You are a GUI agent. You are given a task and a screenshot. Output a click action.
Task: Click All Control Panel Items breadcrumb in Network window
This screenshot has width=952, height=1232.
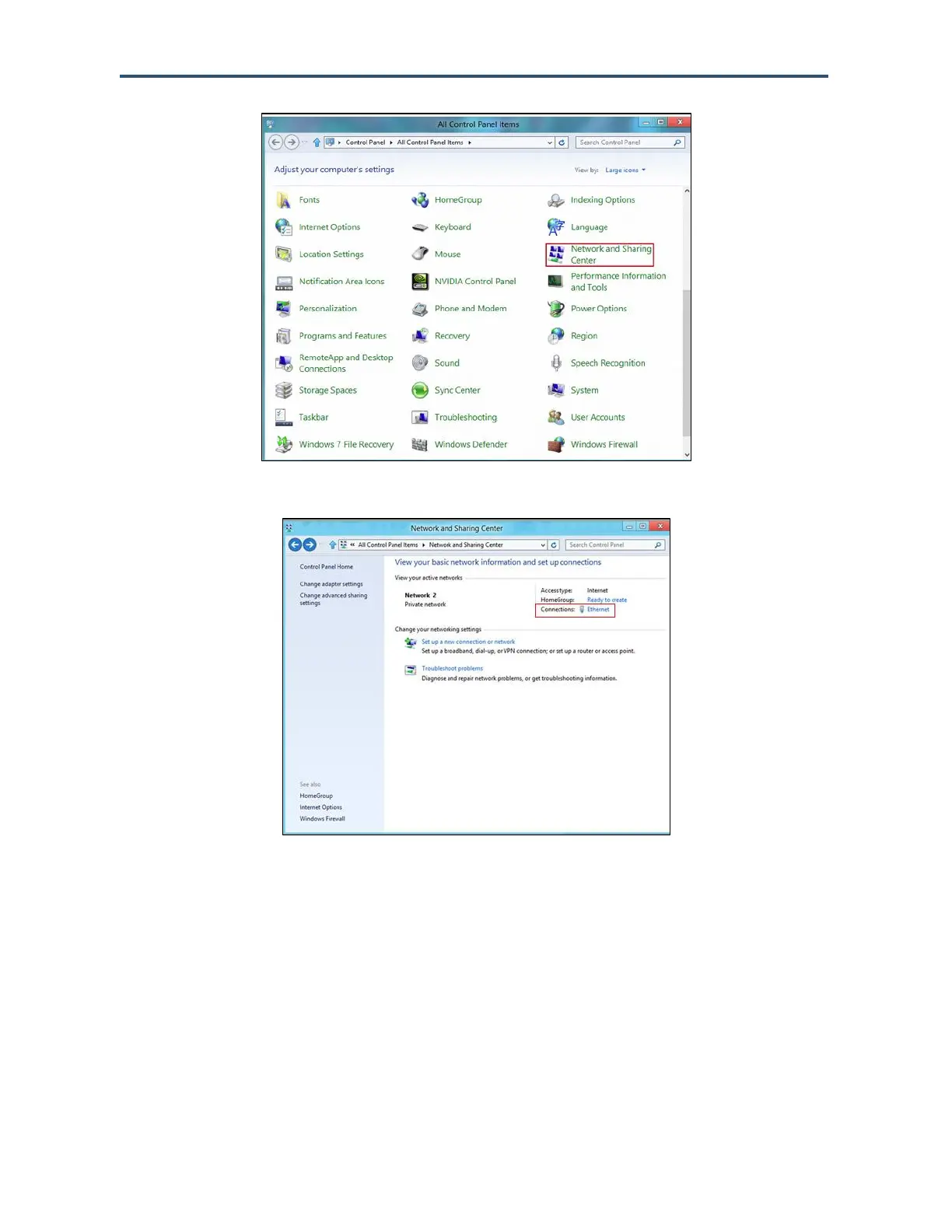388,545
